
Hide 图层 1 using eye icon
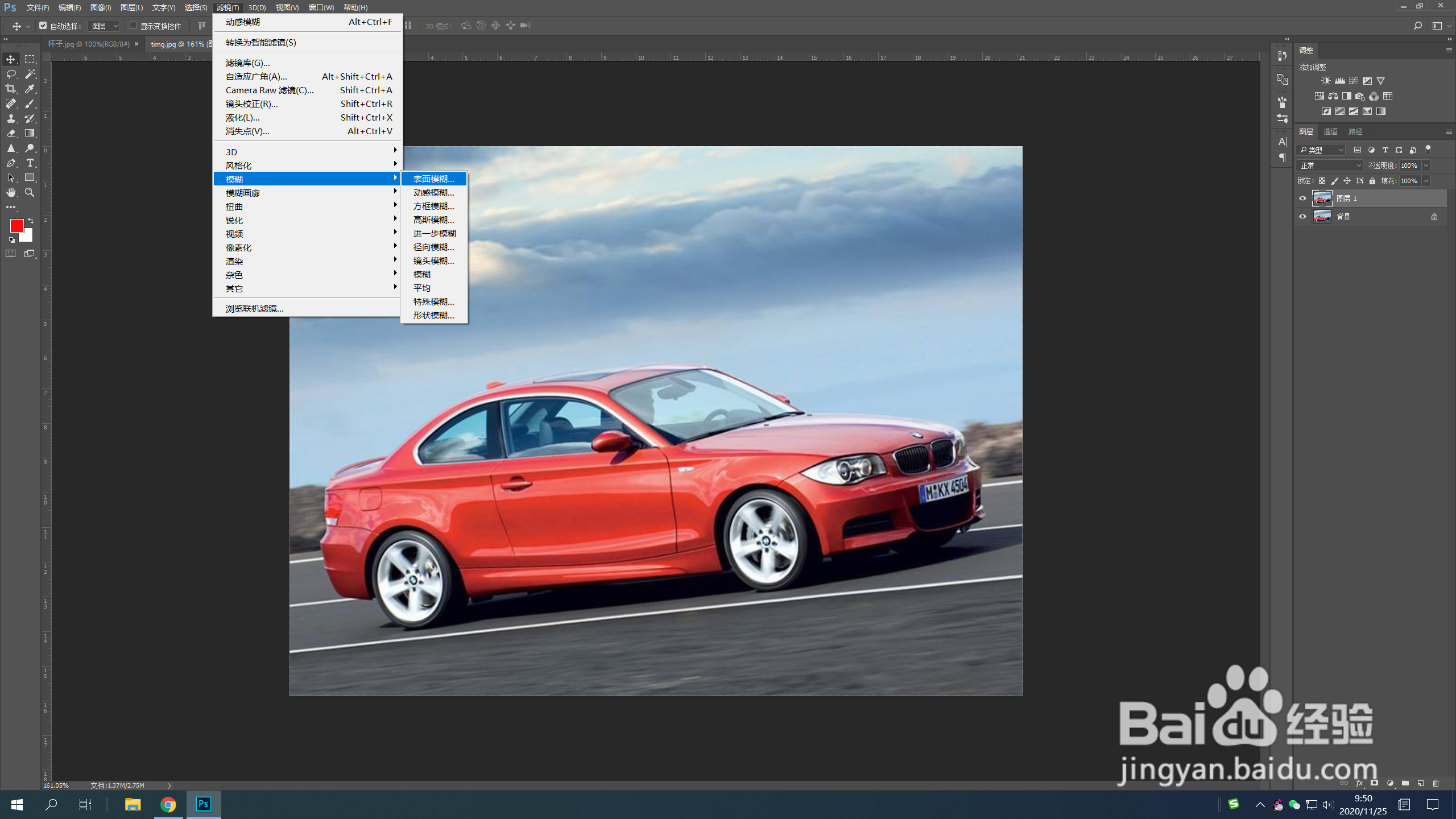coord(1302,198)
